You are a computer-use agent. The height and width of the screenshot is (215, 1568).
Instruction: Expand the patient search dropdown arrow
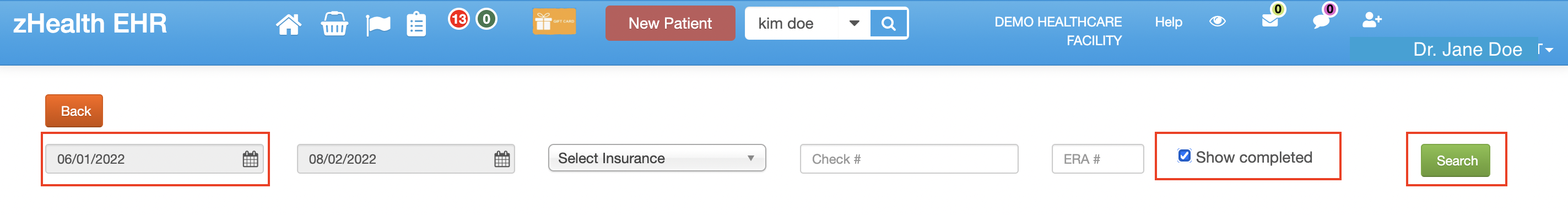(x=854, y=23)
